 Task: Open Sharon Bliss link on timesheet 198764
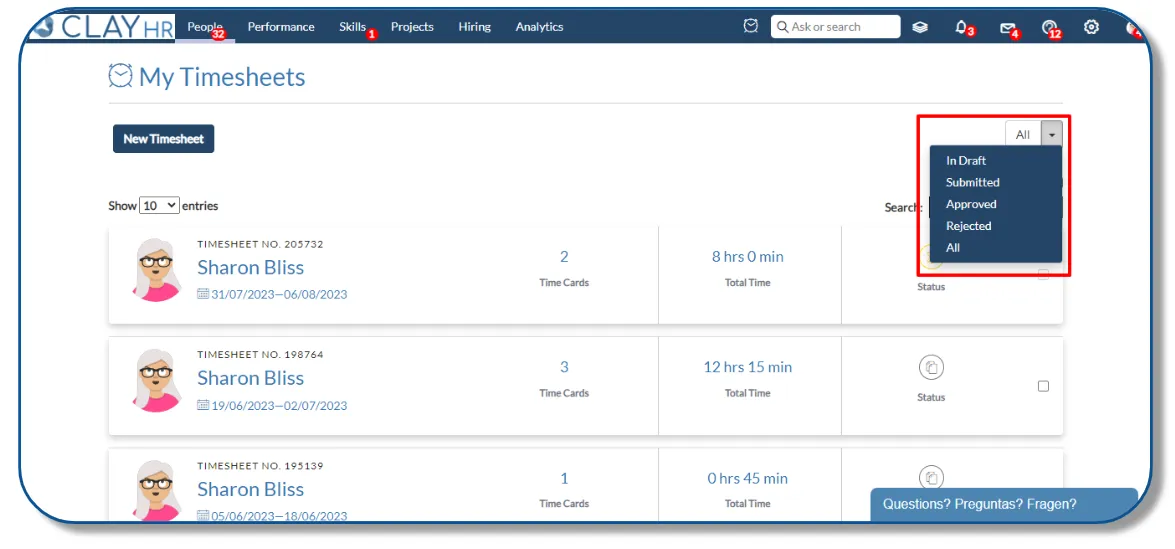pos(250,378)
